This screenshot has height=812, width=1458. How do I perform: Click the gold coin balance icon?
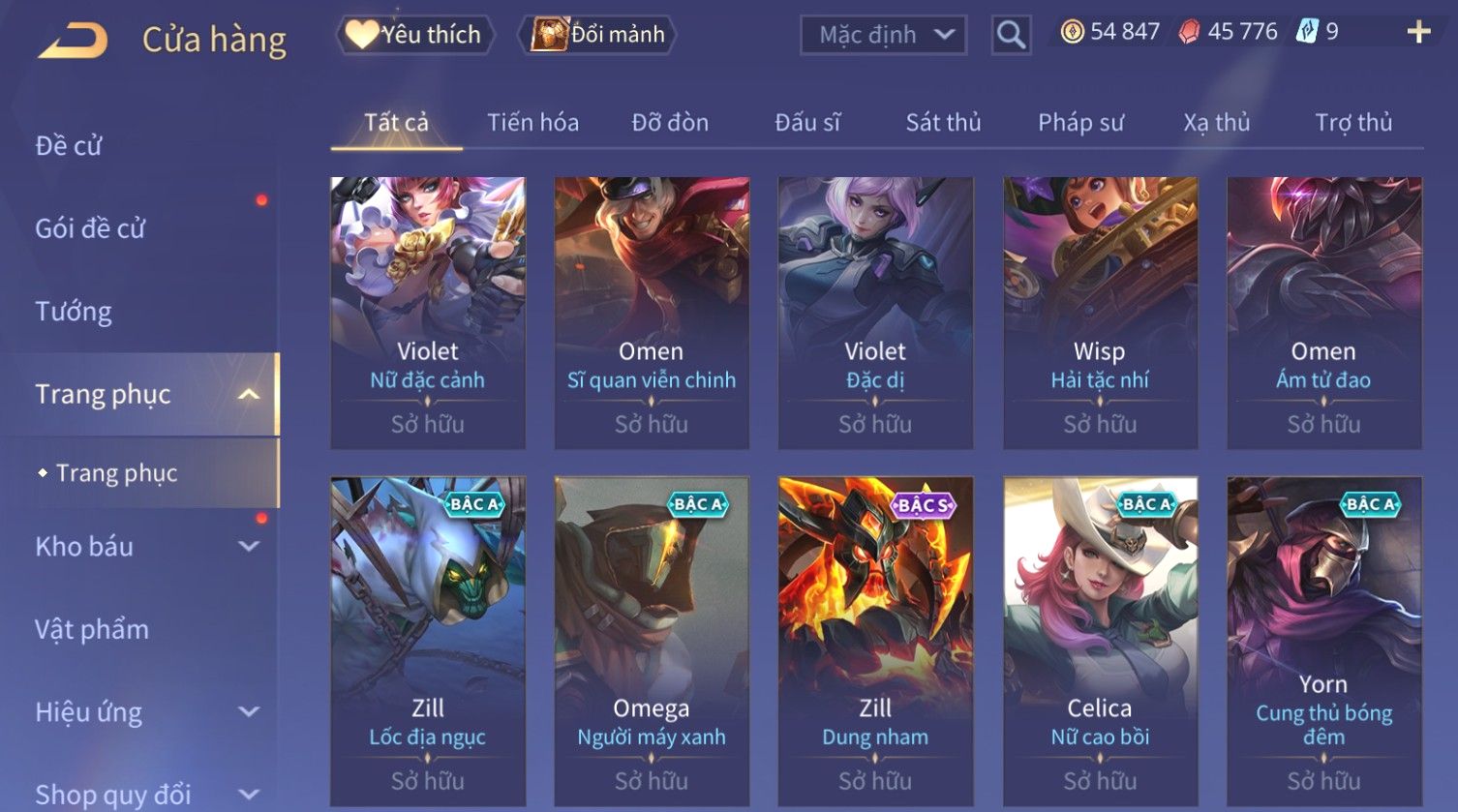pos(1072,32)
